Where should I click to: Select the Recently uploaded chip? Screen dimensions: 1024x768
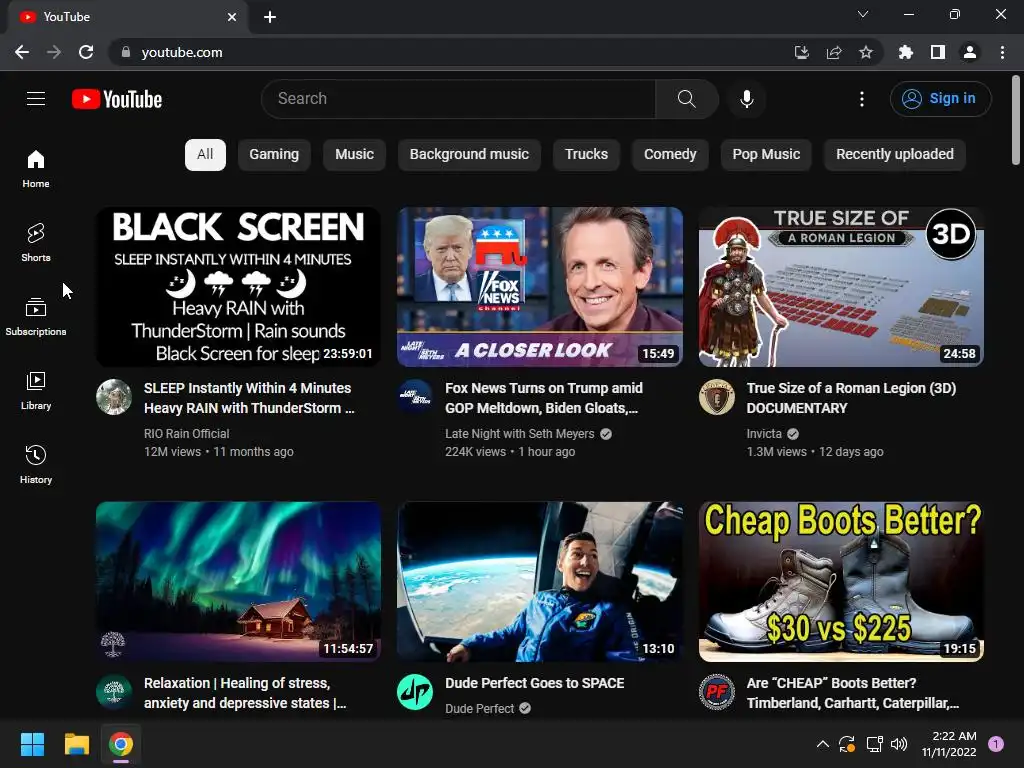click(x=895, y=155)
